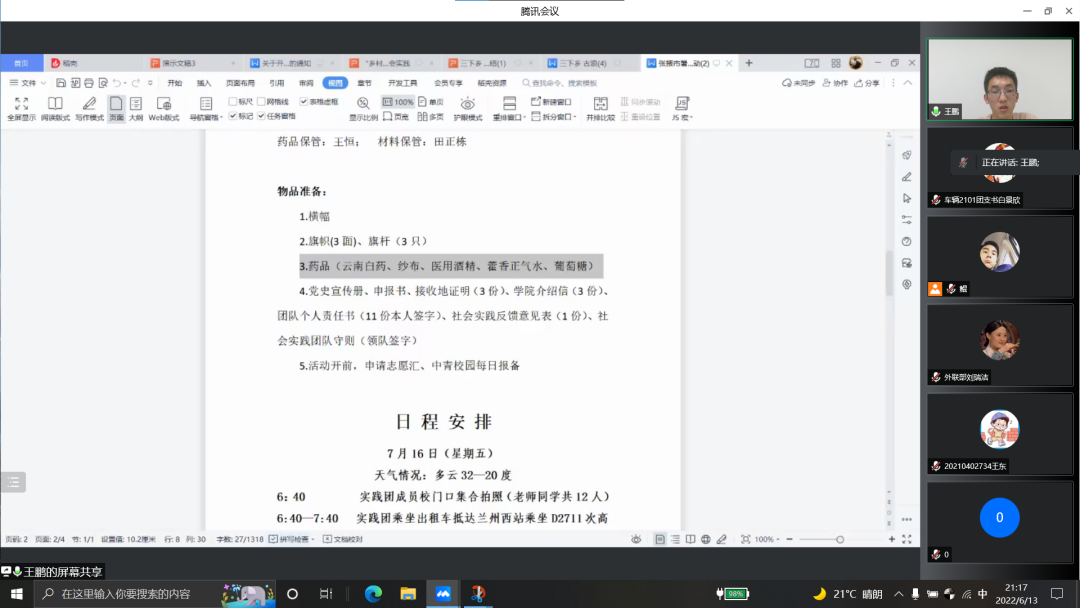Open the 插入 insert ribbon tab
The height and width of the screenshot is (608, 1080).
point(204,83)
